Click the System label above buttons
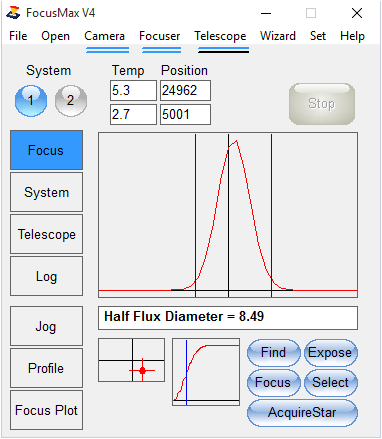The height and width of the screenshot is (439, 382). (49, 71)
